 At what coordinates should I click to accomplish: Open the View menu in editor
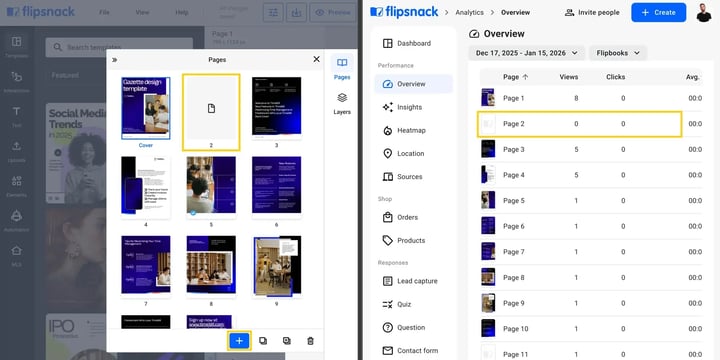[143, 12]
